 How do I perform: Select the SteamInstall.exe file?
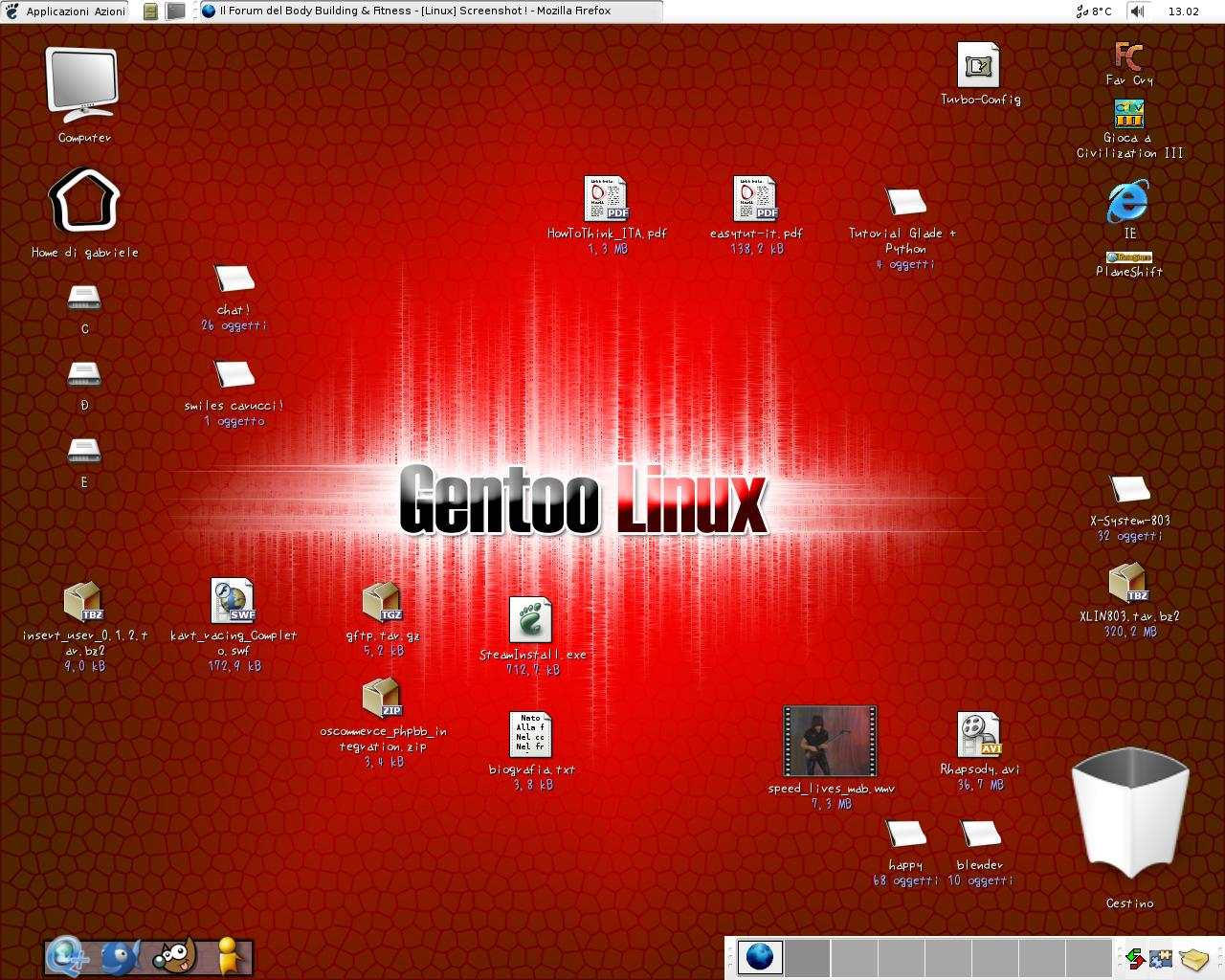[x=531, y=620]
